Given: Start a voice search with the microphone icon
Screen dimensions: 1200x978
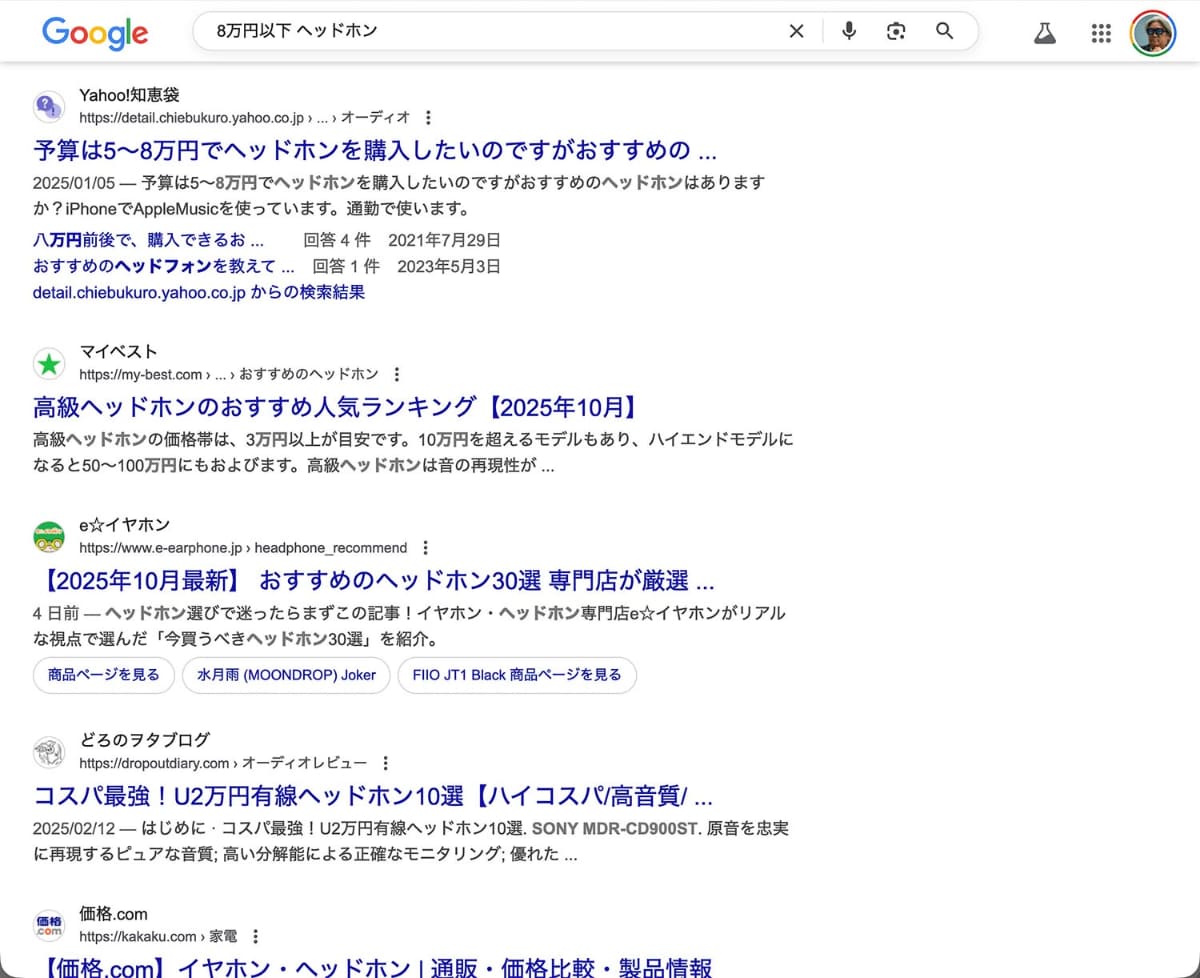Looking at the screenshot, I should [x=848, y=31].
